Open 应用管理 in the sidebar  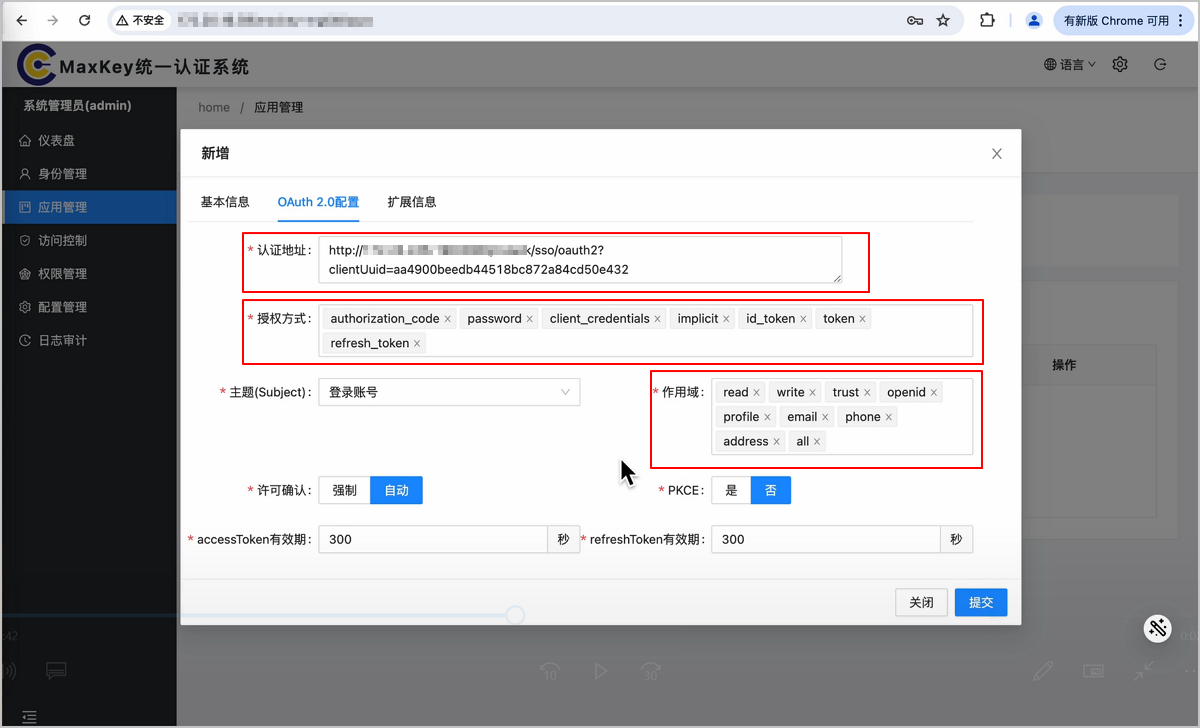(x=89, y=207)
